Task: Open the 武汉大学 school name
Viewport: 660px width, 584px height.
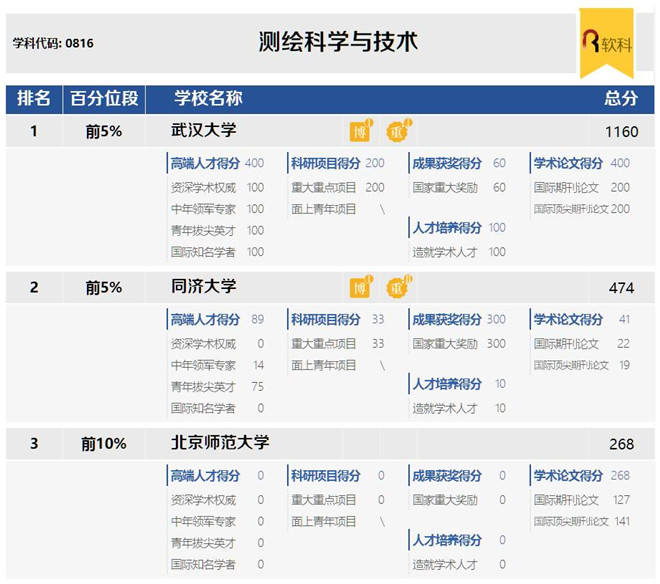Action: 204,130
